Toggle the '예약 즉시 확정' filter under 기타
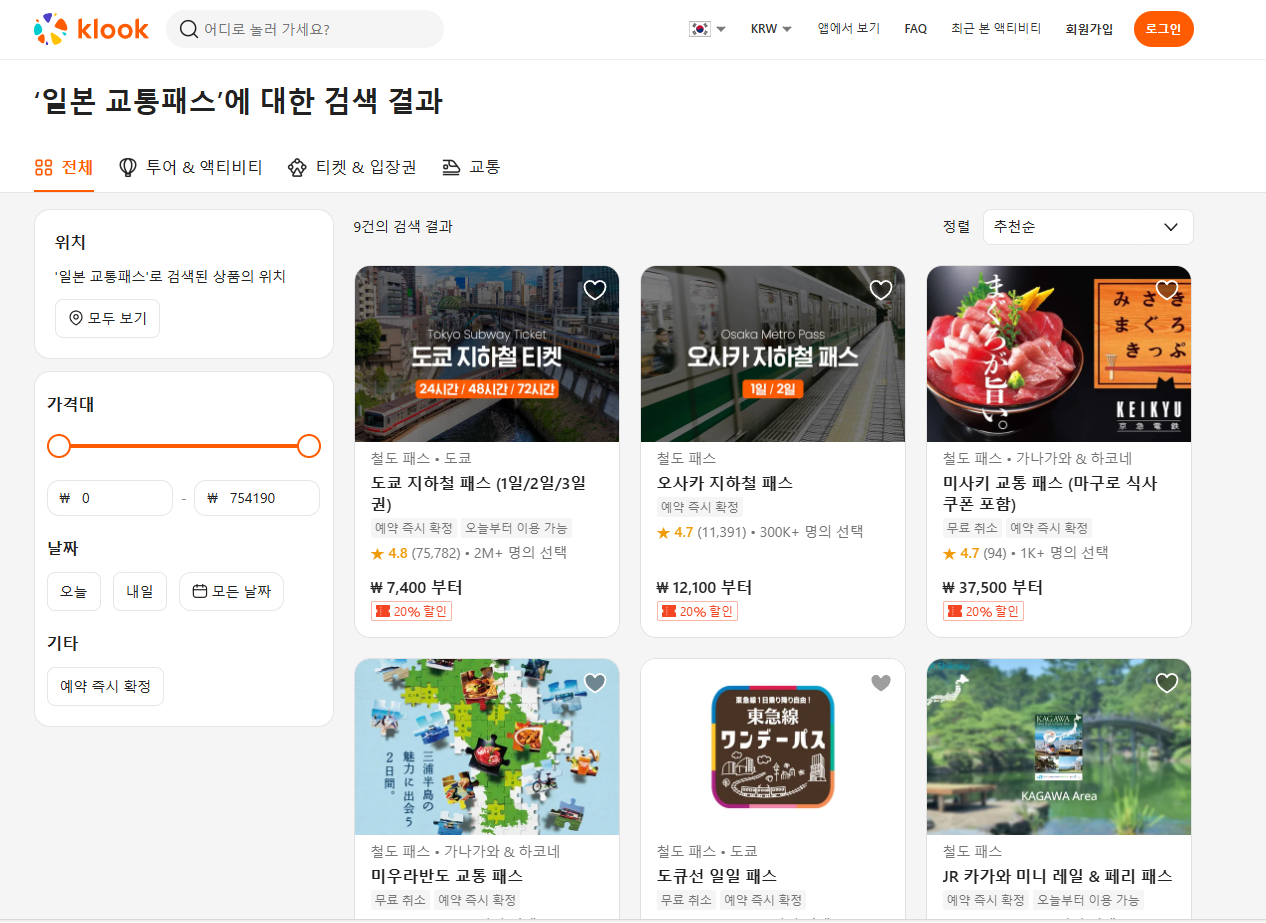The height and width of the screenshot is (923, 1266). 105,686
